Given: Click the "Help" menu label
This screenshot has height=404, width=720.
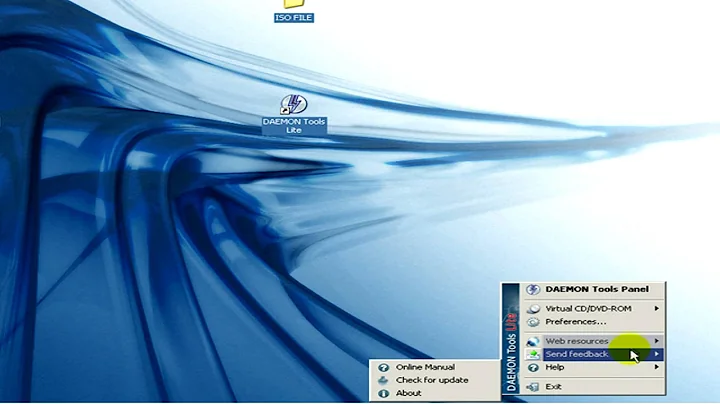Looking at the screenshot, I should click(555, 367).
